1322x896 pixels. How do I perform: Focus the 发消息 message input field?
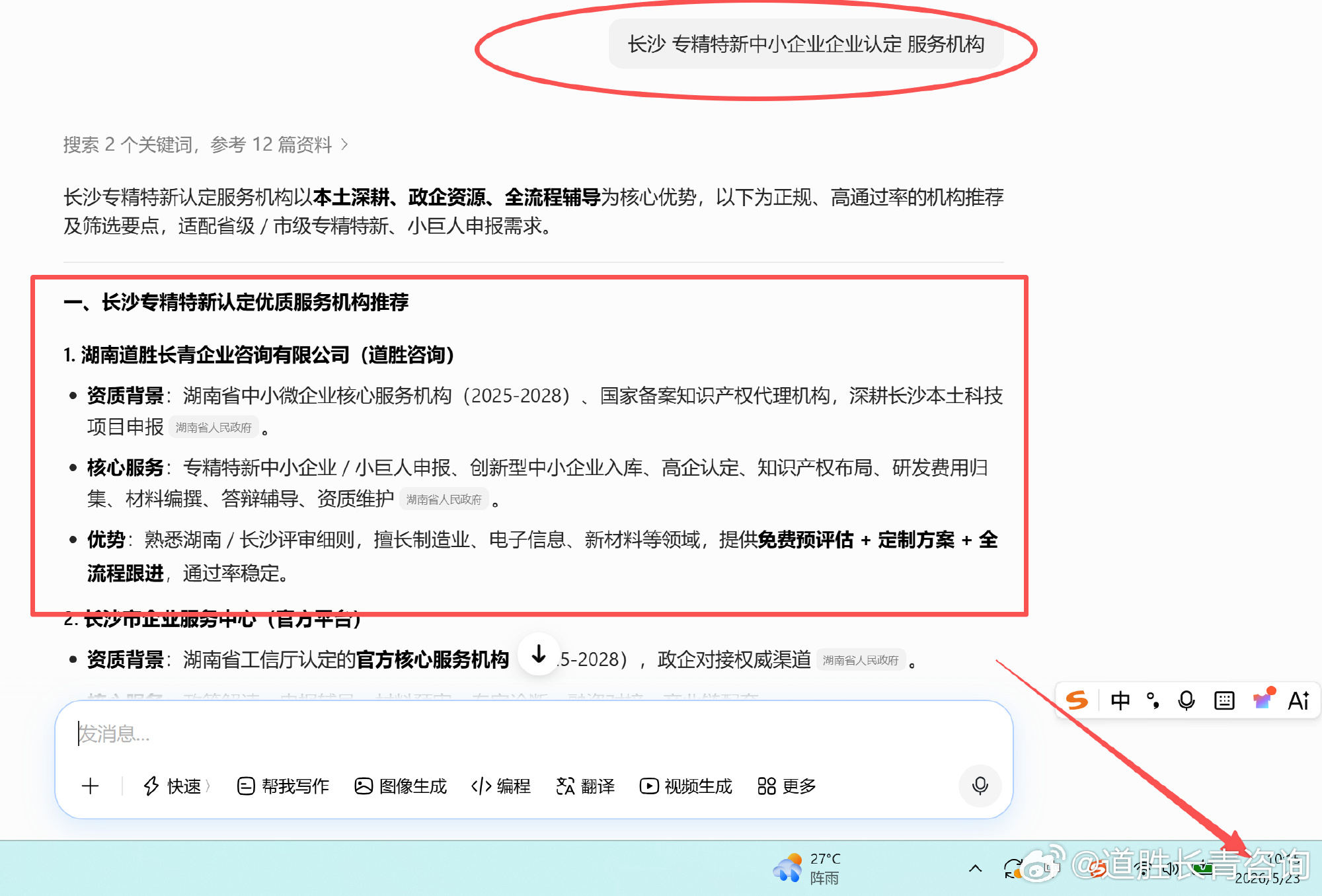point(534,733)
